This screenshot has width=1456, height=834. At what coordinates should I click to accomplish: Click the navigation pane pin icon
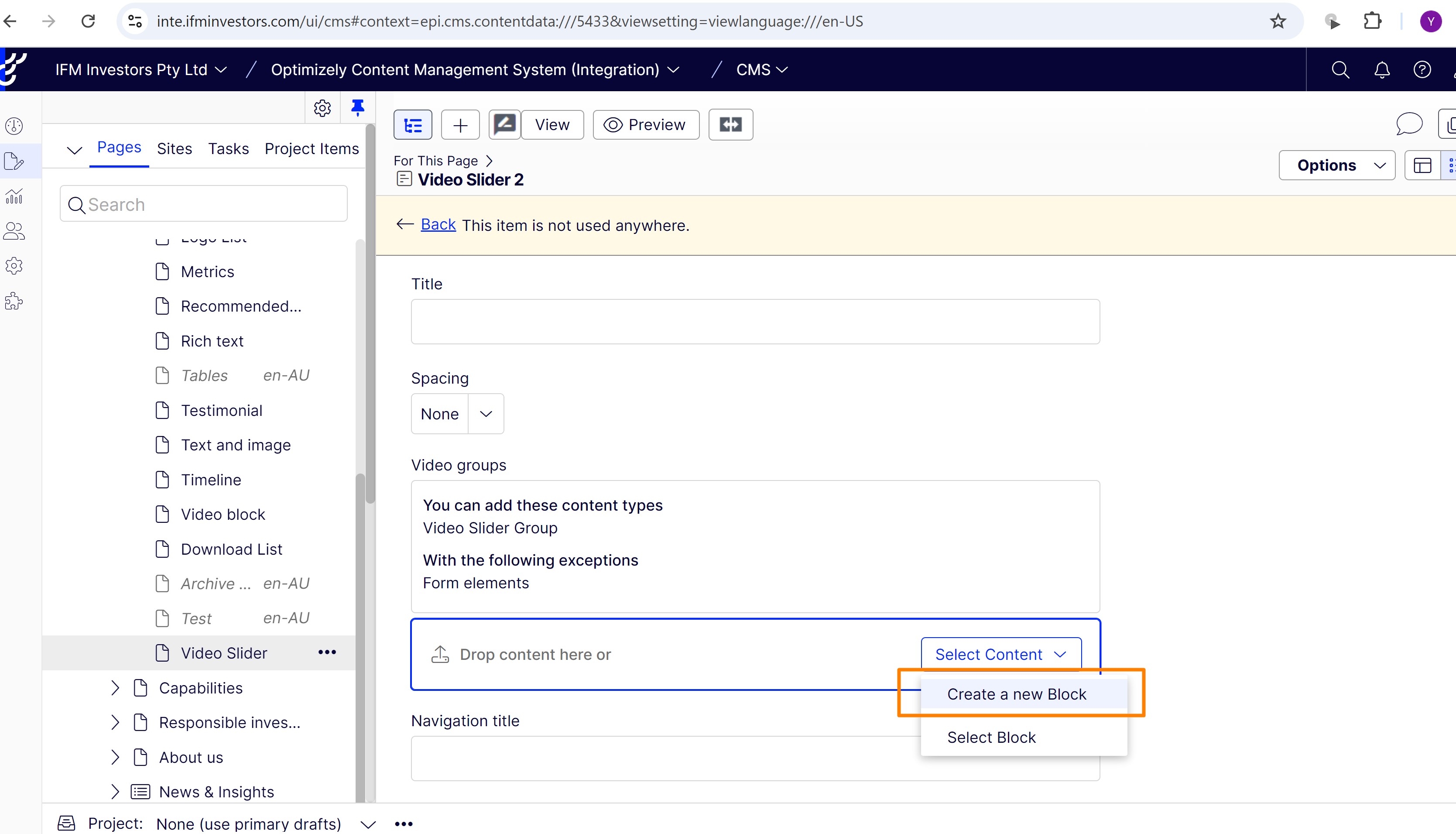(x=357, y=108)
